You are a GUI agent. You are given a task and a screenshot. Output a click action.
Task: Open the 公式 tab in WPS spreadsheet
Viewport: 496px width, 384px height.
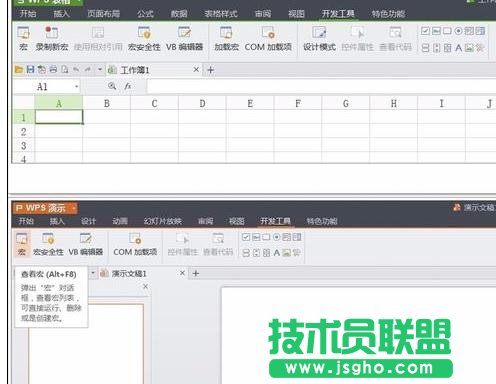[x=145, y=14]
